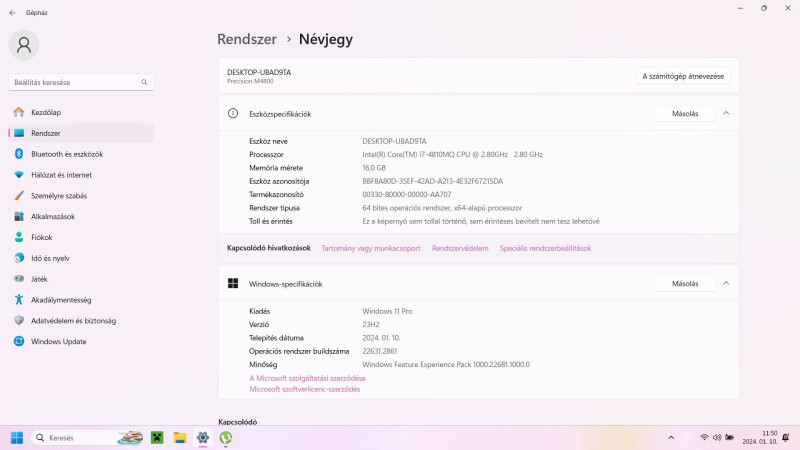This screenshot has height=450, width=800.
Task: Click Rendszer in the breadcrumb
Action: 247,39
